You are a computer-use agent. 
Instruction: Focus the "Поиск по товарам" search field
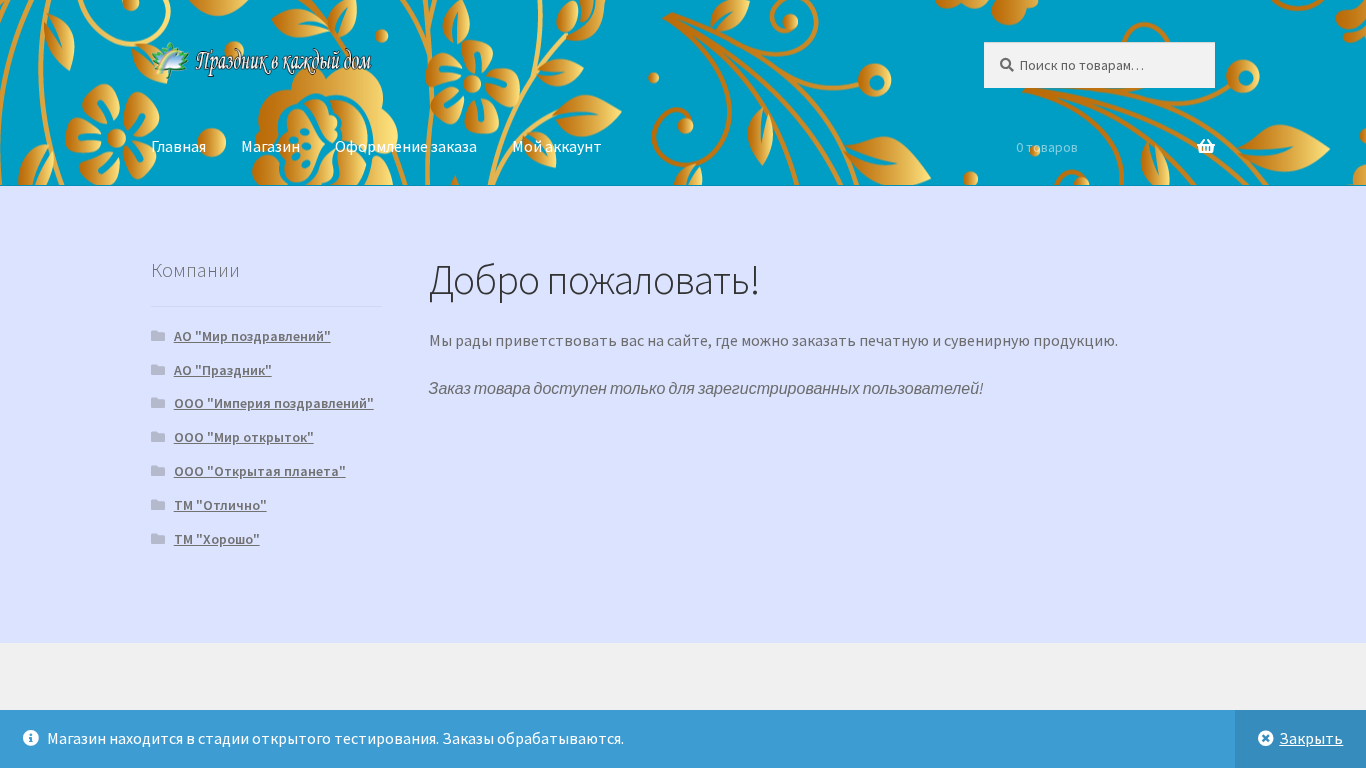[x=1099, y=65]
